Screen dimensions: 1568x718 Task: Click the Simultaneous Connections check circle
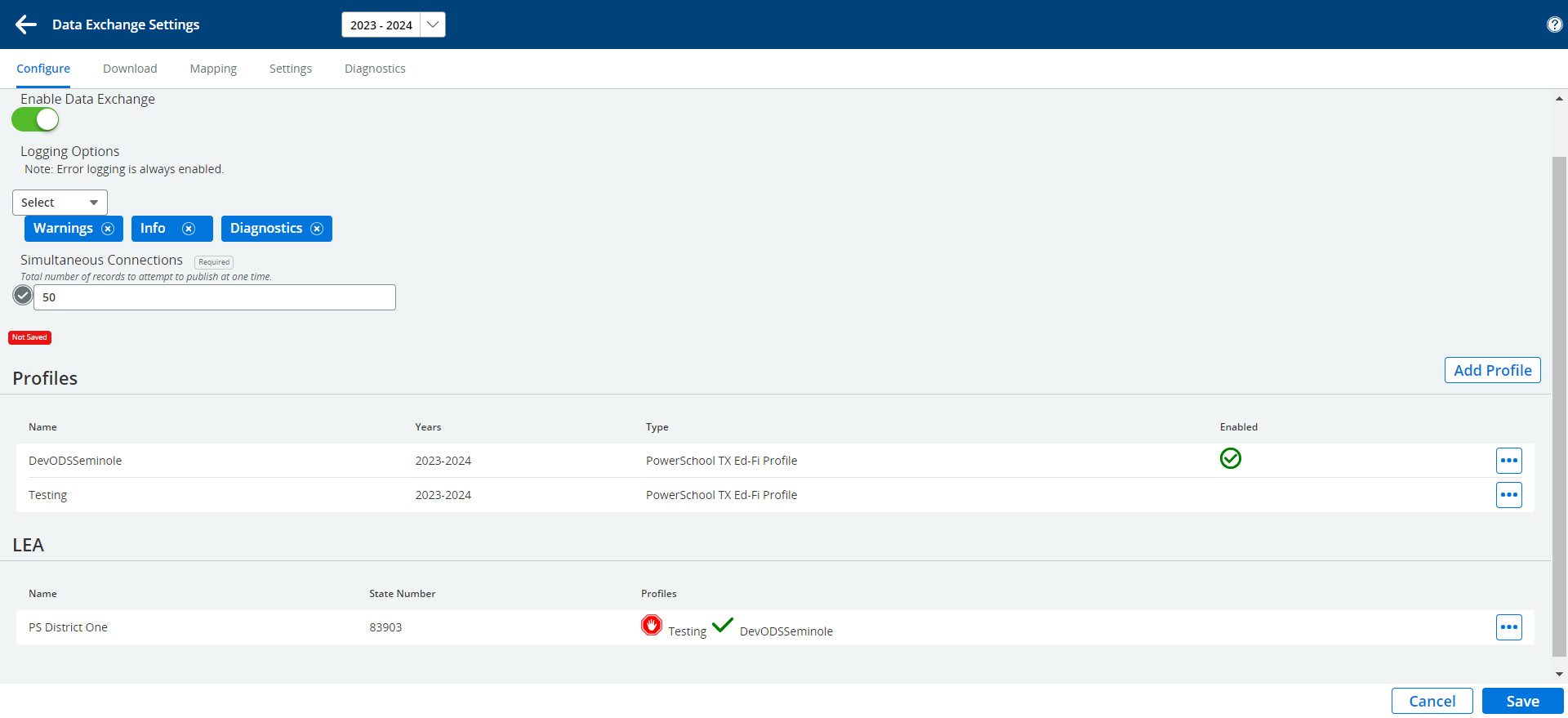(x=23, y=295)
